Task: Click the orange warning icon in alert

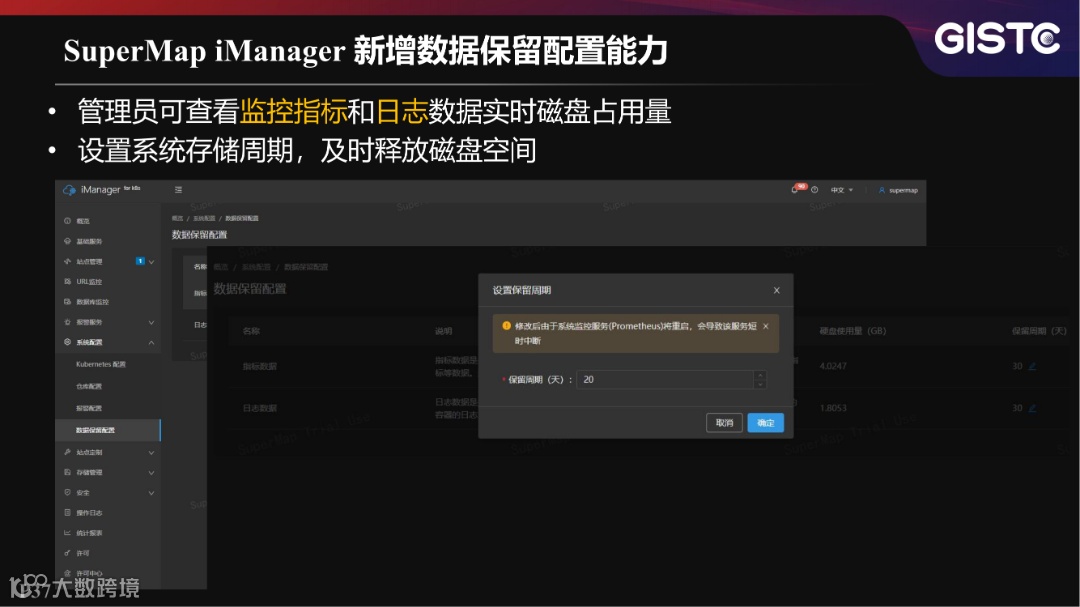Action: (506, 326)
